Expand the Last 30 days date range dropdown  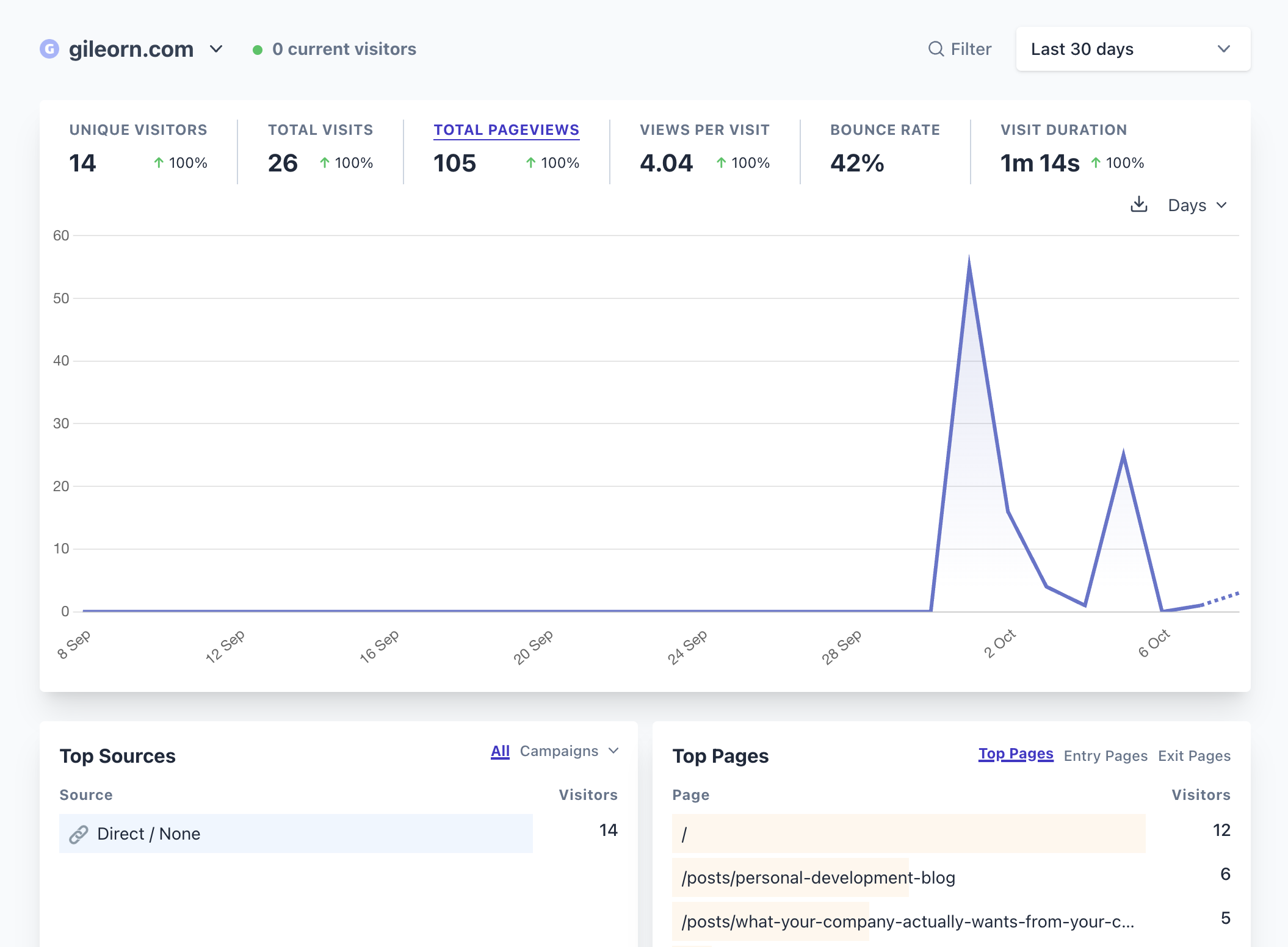point(1133,49)
